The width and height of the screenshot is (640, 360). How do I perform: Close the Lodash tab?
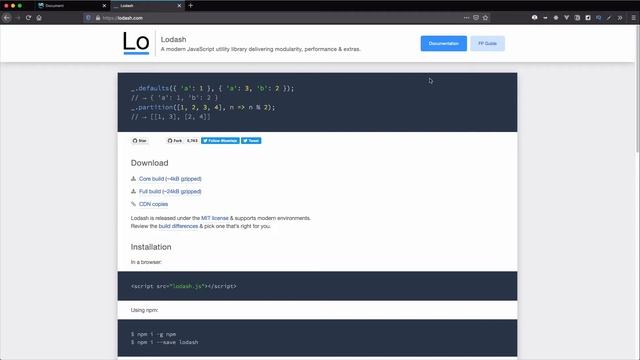pyautogui.click(x=179, y=6)
